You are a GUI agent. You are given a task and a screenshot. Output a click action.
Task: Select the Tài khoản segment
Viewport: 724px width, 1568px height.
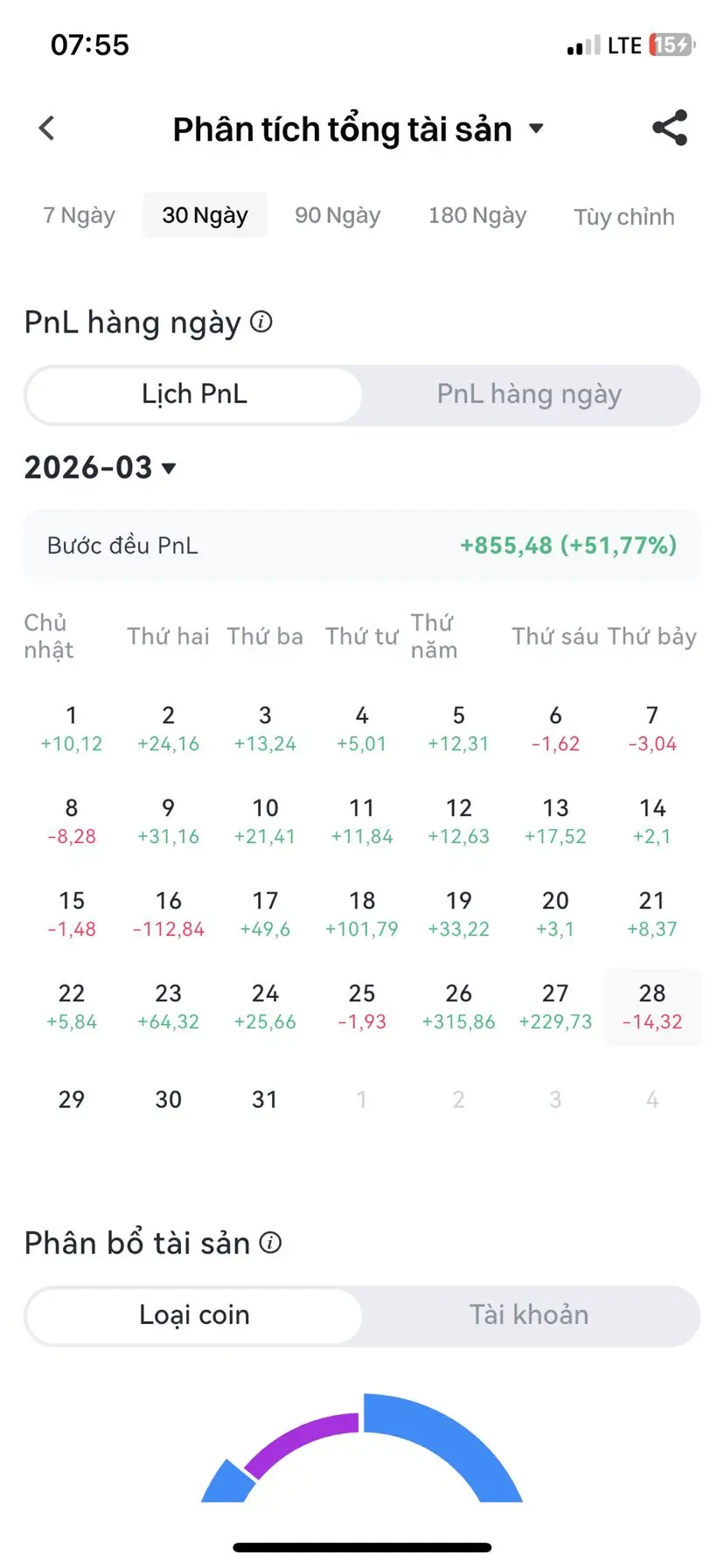[529, 1314]
